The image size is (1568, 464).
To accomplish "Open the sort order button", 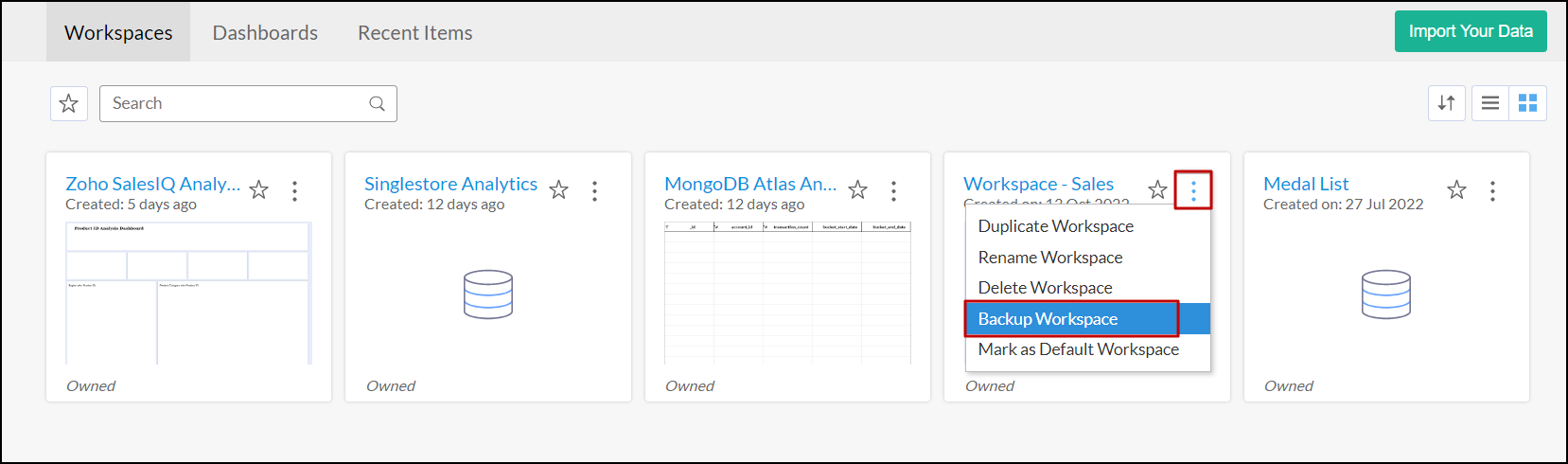I will click(1446, 103).
